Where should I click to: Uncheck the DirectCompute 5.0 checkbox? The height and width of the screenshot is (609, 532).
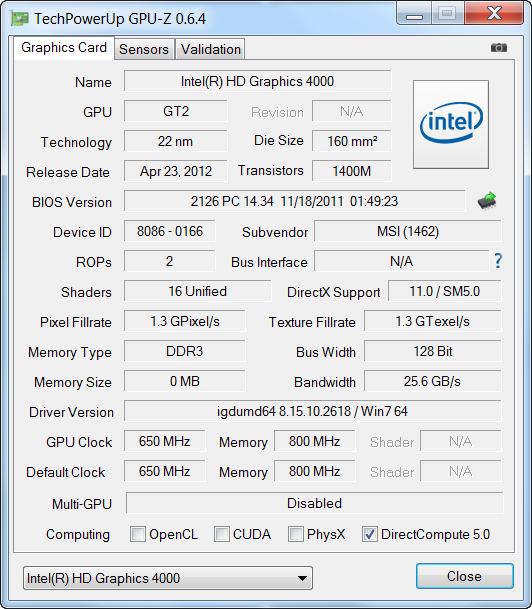pos(369,534)
